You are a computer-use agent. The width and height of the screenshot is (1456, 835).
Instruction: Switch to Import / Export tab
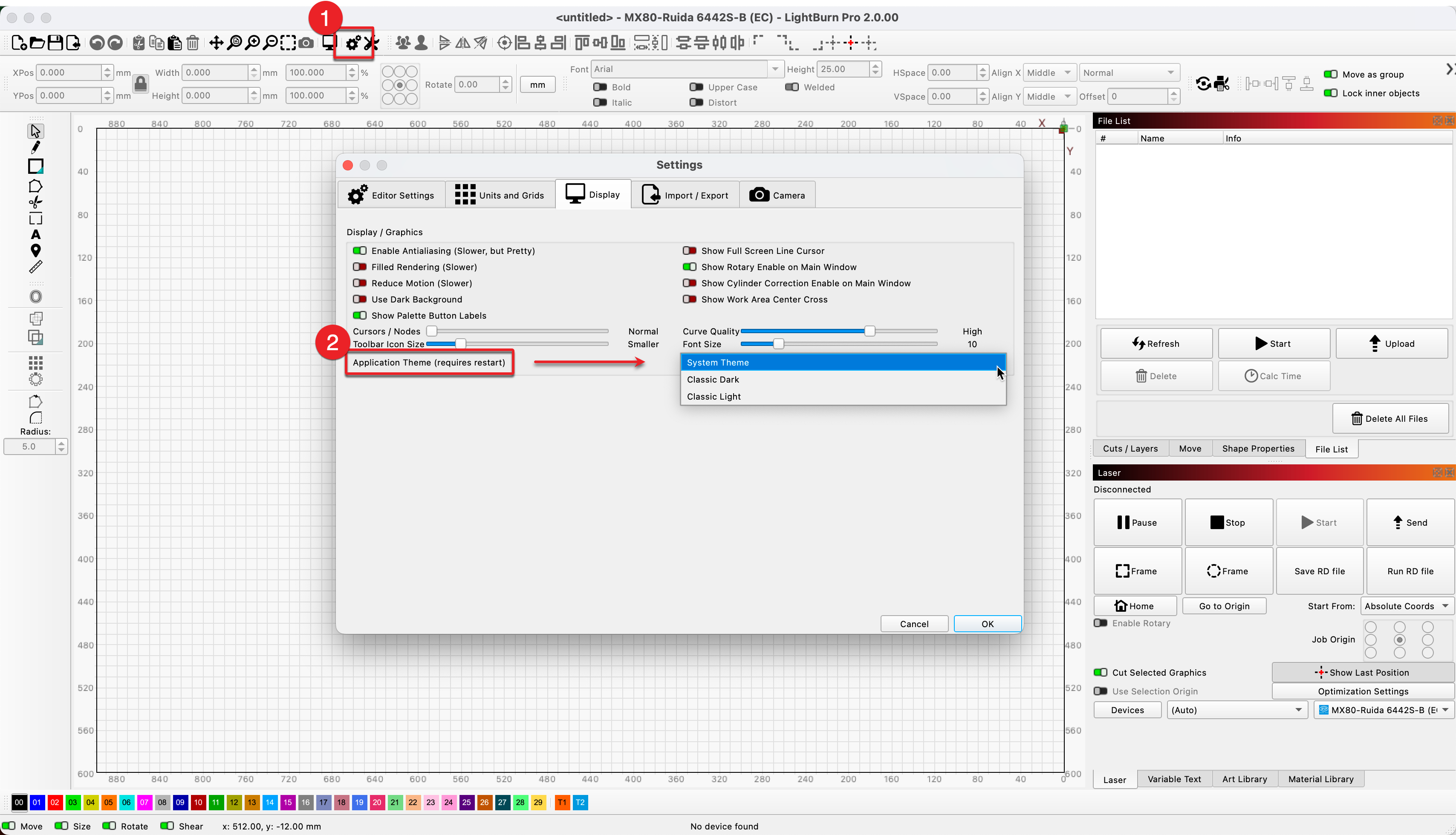tap(685, 195)
